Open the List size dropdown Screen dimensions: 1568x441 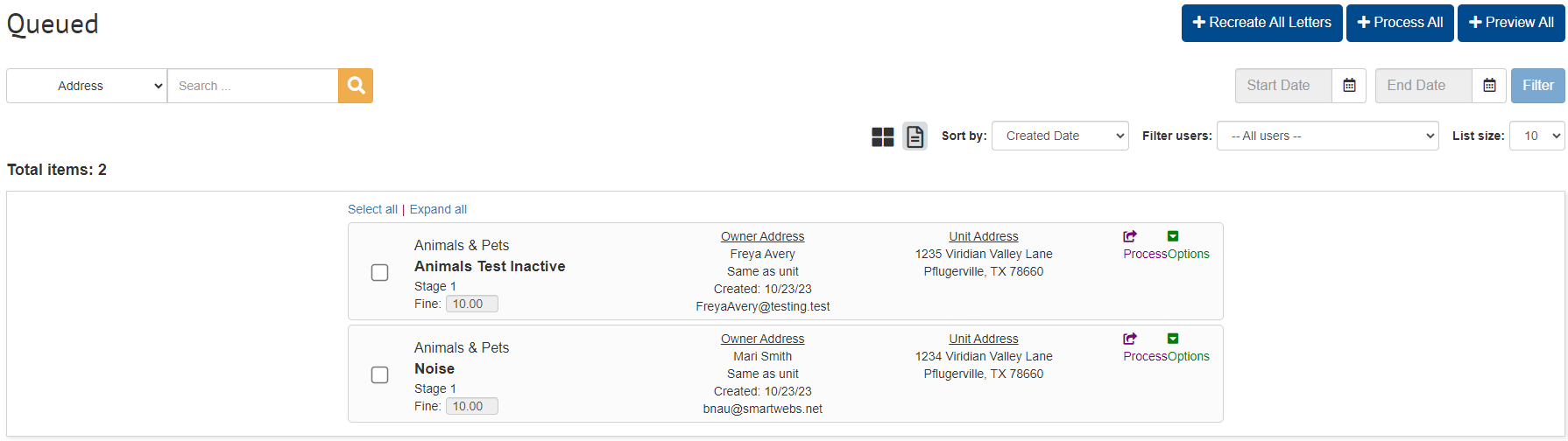[x=1536, y=136]
